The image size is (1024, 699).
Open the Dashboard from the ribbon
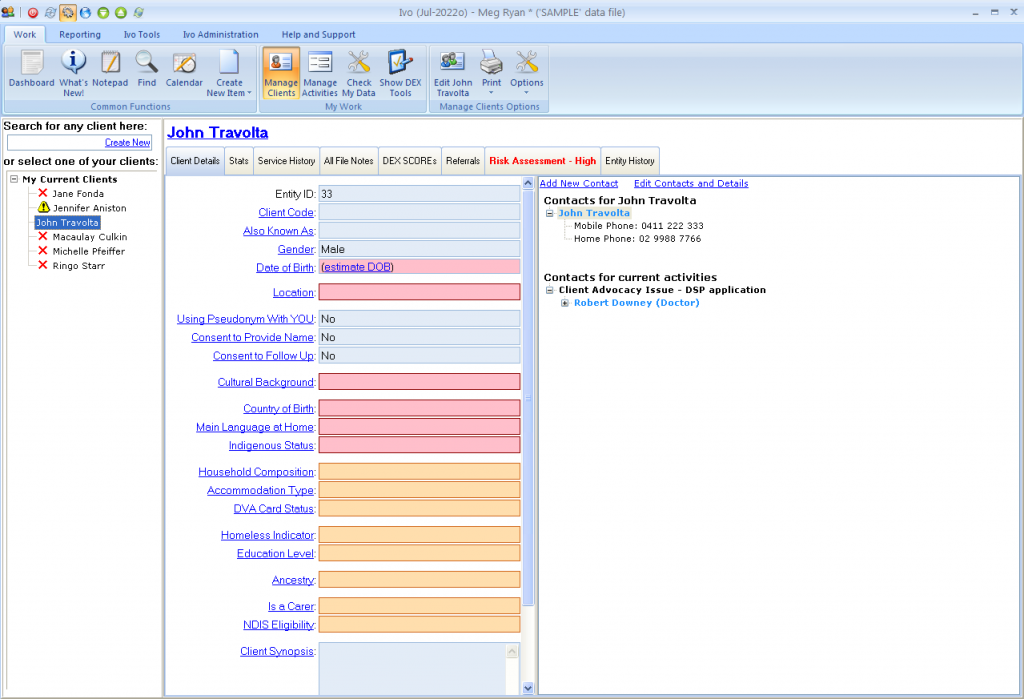pos(31,70)
